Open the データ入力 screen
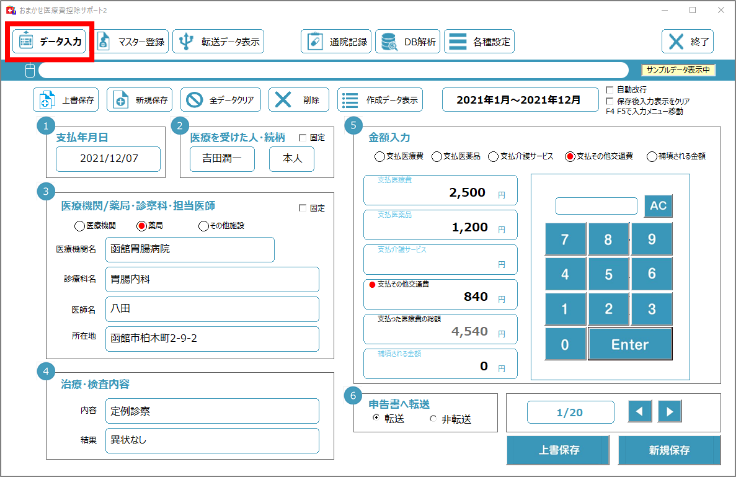Viewport: 736px width, 477px height. point(51,42)
